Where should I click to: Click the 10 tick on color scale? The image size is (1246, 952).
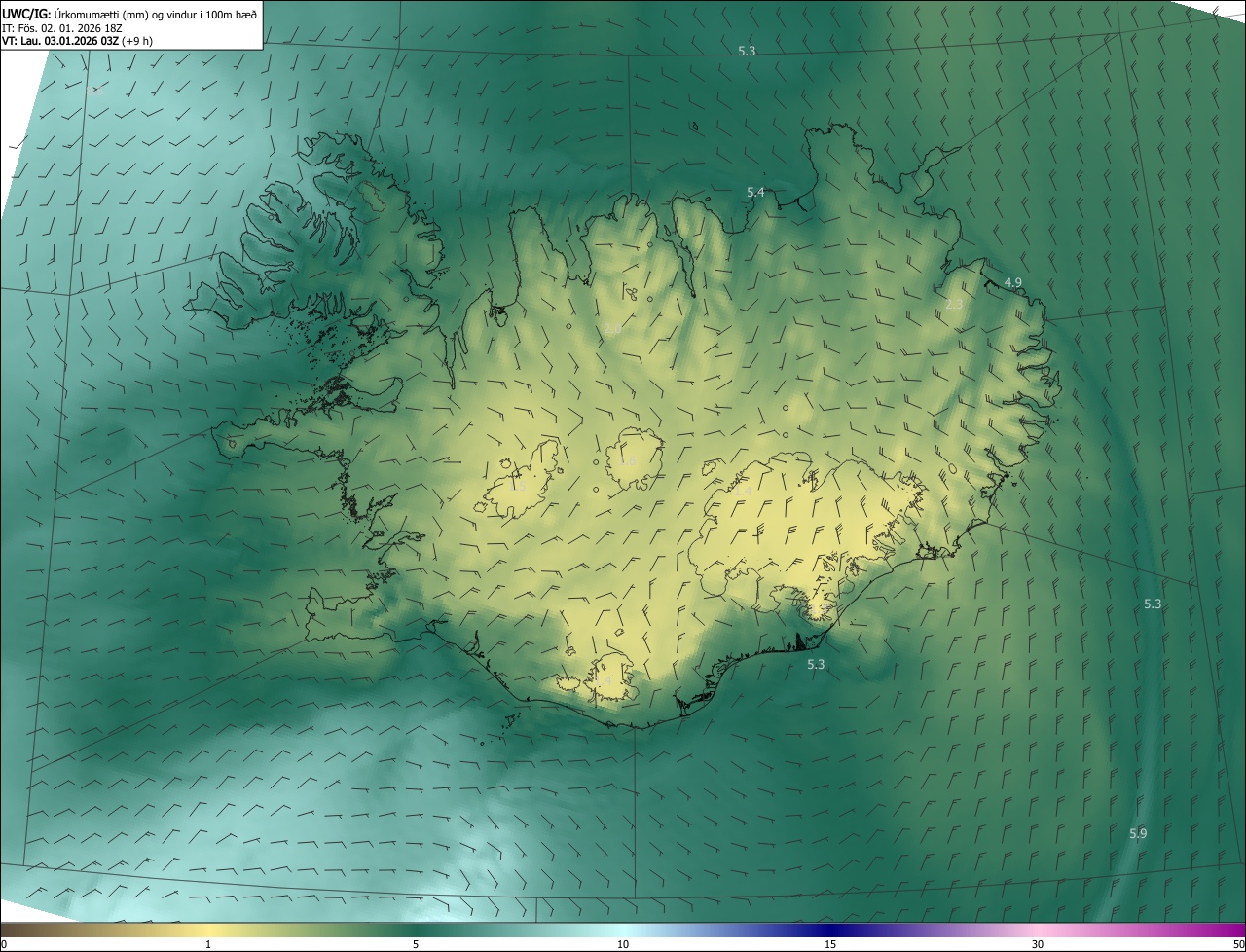pos(623,944)
